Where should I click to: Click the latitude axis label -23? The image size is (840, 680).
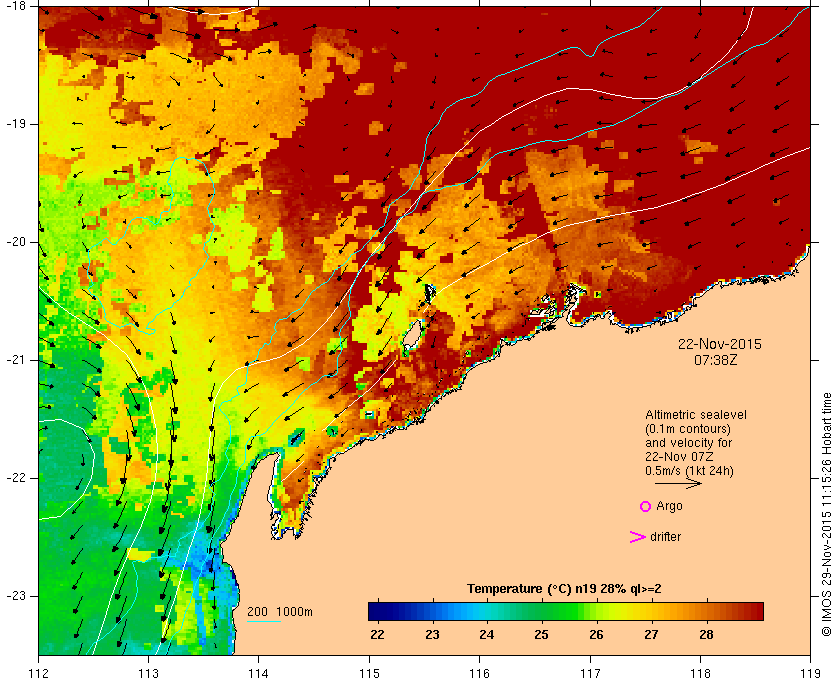(14, 596)
